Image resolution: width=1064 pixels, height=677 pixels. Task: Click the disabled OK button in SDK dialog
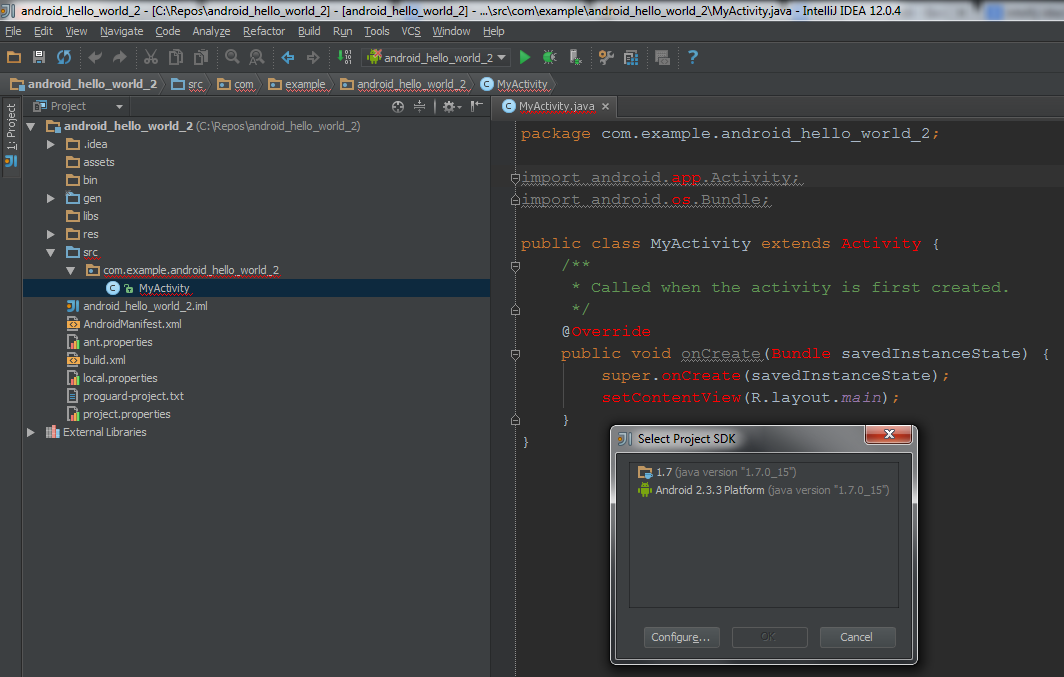769,637
